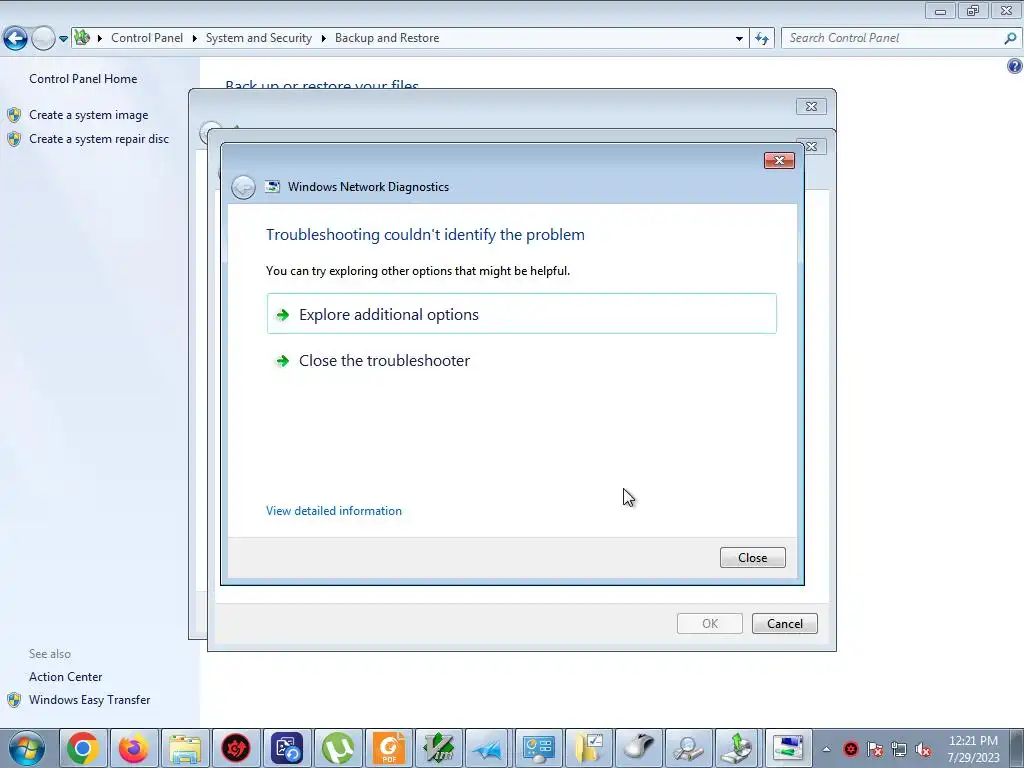Open Network Diagnostics taskbar item

[788, 748]
